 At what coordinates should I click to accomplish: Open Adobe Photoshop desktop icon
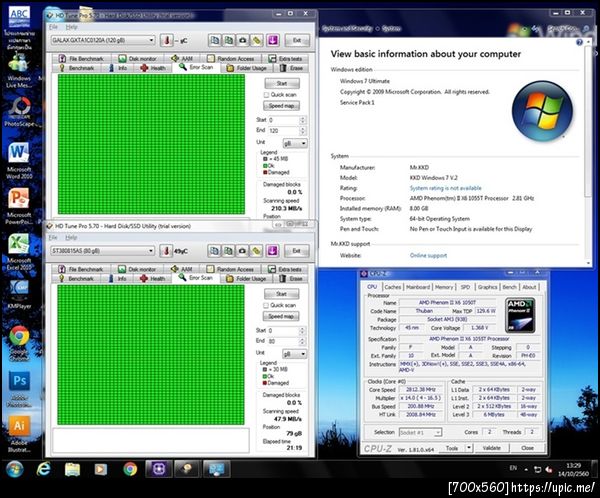[x=19, y=389]
